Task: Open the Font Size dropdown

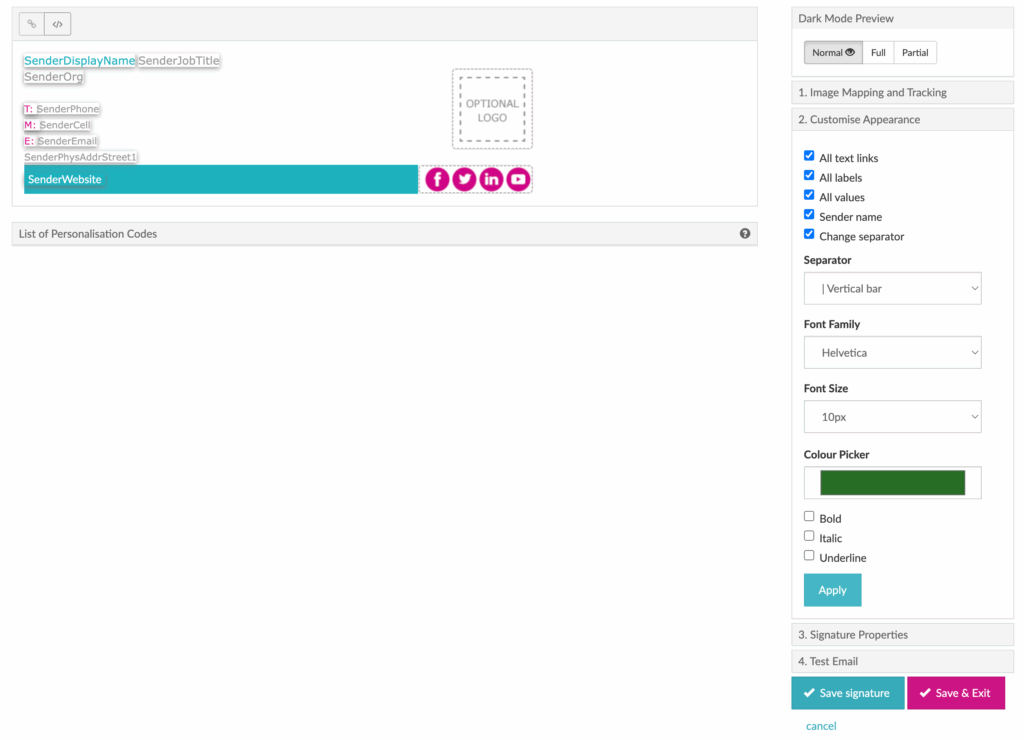Action: [892, 417]
